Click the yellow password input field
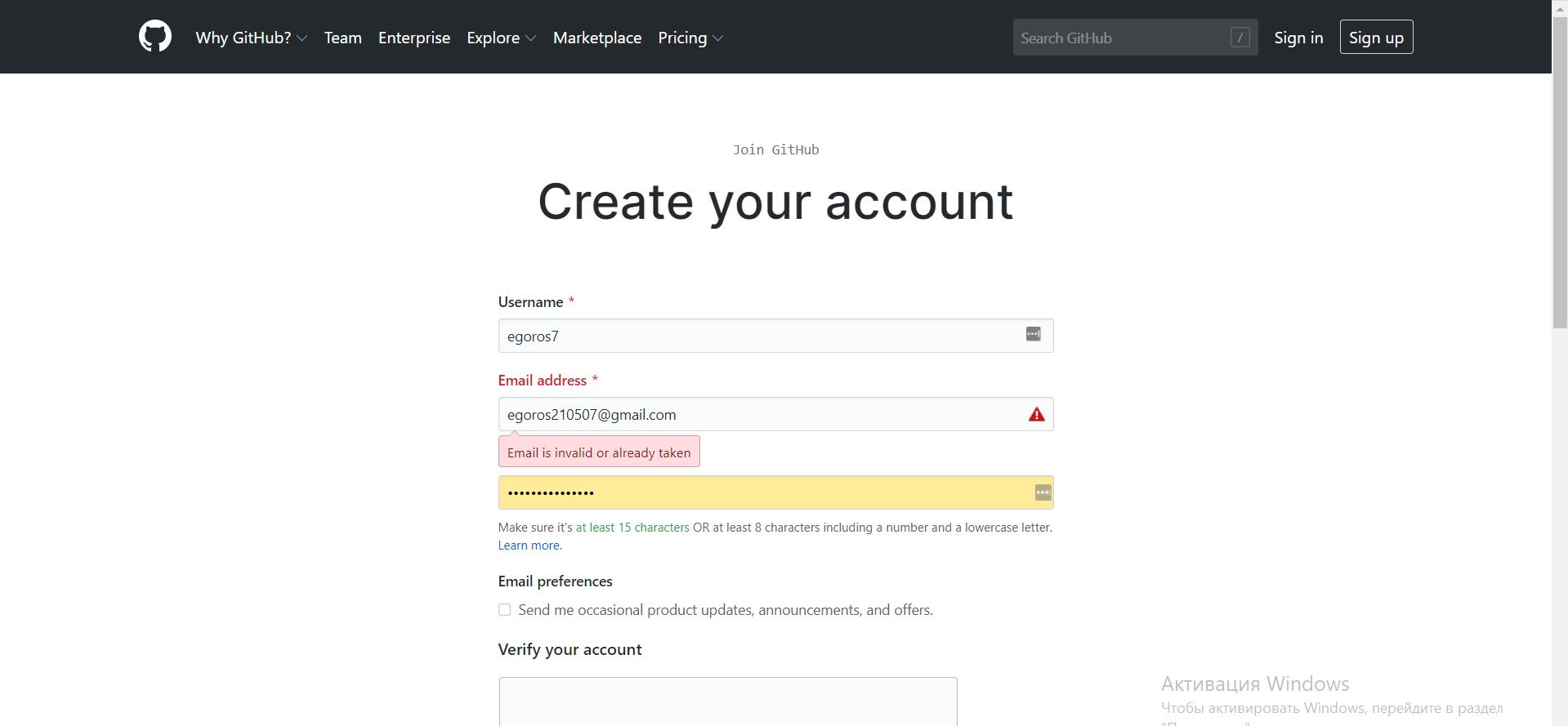The height and width of the screenshot is (726, 1568). (x=775, y=492)
